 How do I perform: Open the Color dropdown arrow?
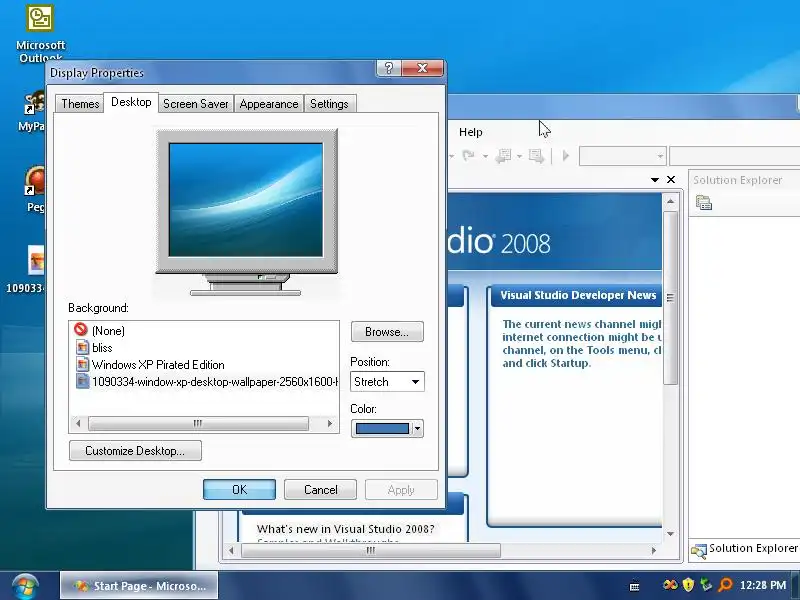[x=417, y=429]
